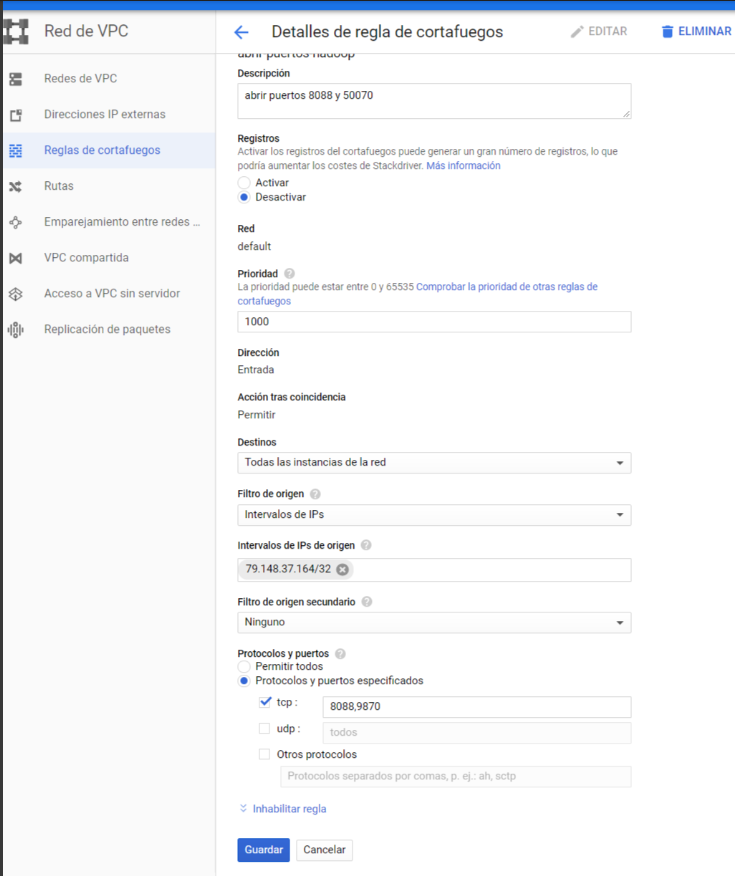735x876 pixels.
Task: Select the Activar registros radio button
Action: (x=244, y=183)
